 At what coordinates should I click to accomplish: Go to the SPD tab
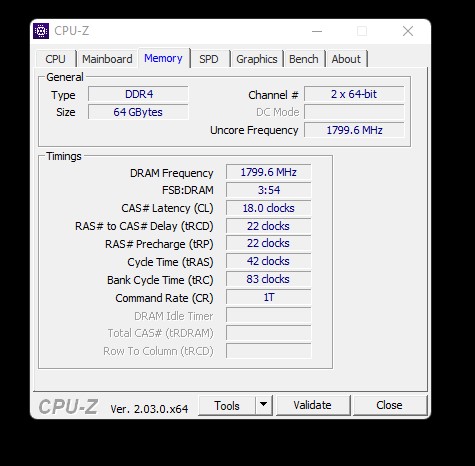click(209, 59)
